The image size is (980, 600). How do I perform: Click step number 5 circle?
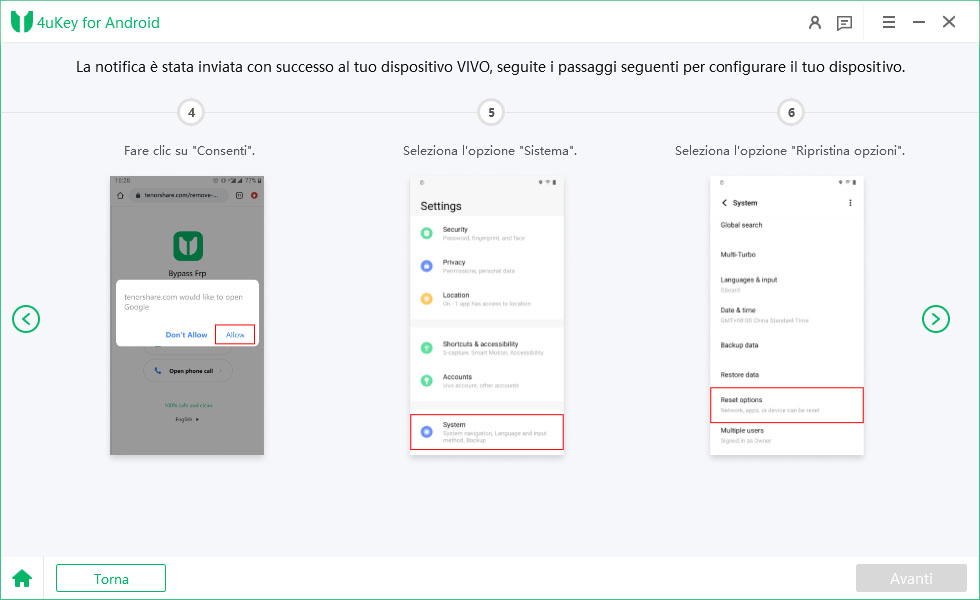[x=491, y=112]
